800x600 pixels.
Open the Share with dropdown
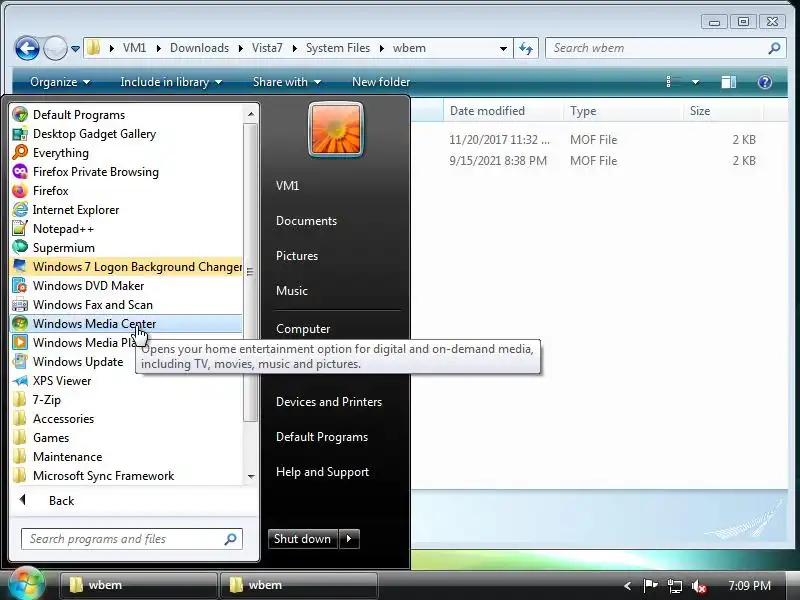coord(287,82)
